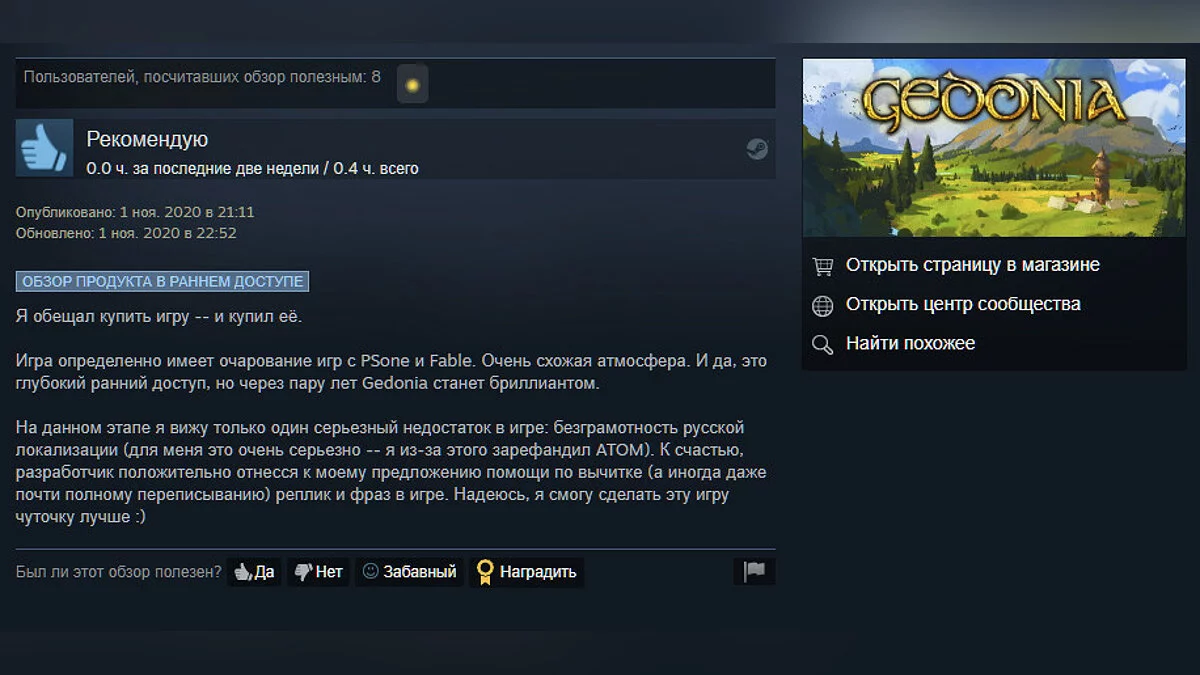Screen dimensions: 1200x675
Task: Click the thumbs-down icon on Нет button
Action: coord(302,572)
